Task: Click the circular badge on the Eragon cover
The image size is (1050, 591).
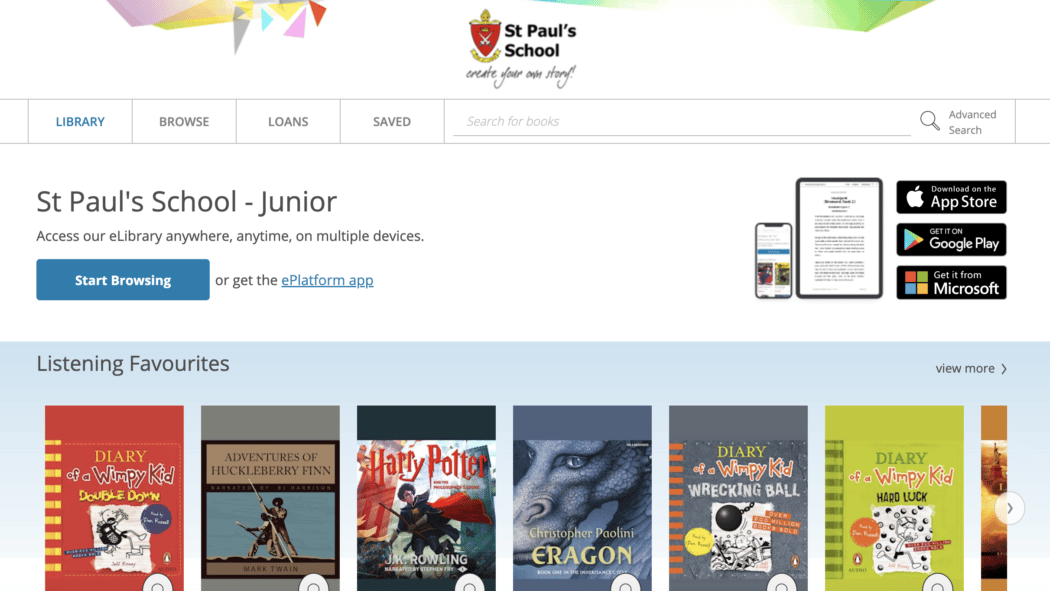Action: [625, 585]
